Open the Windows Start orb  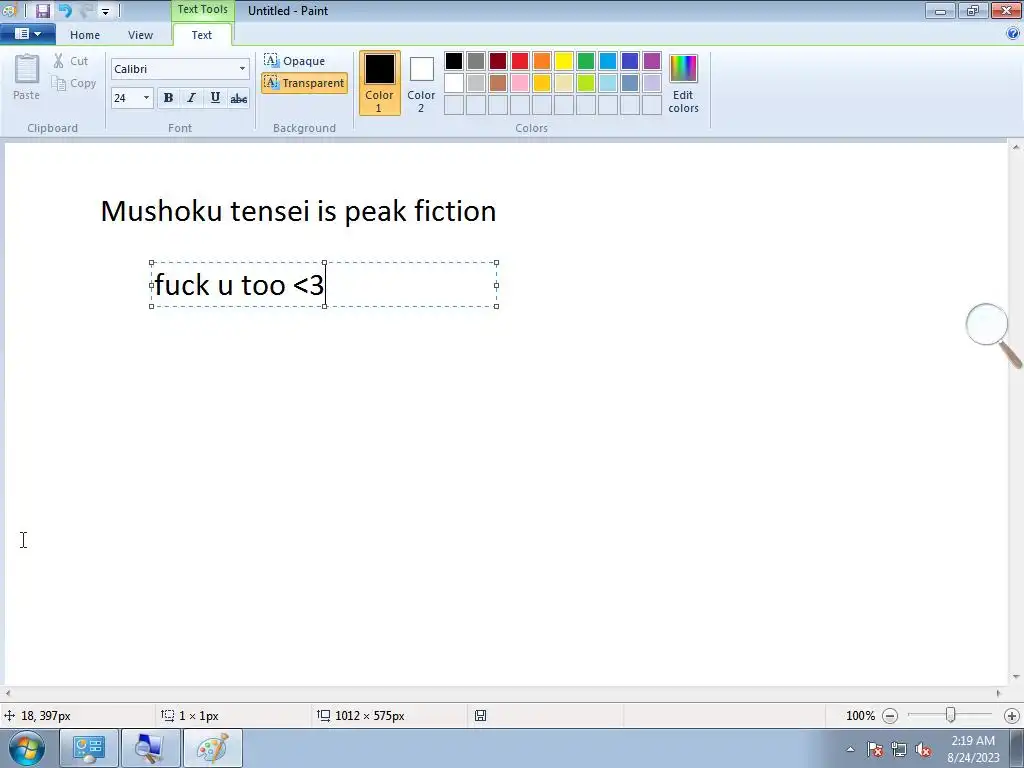[x=26, y=748]
